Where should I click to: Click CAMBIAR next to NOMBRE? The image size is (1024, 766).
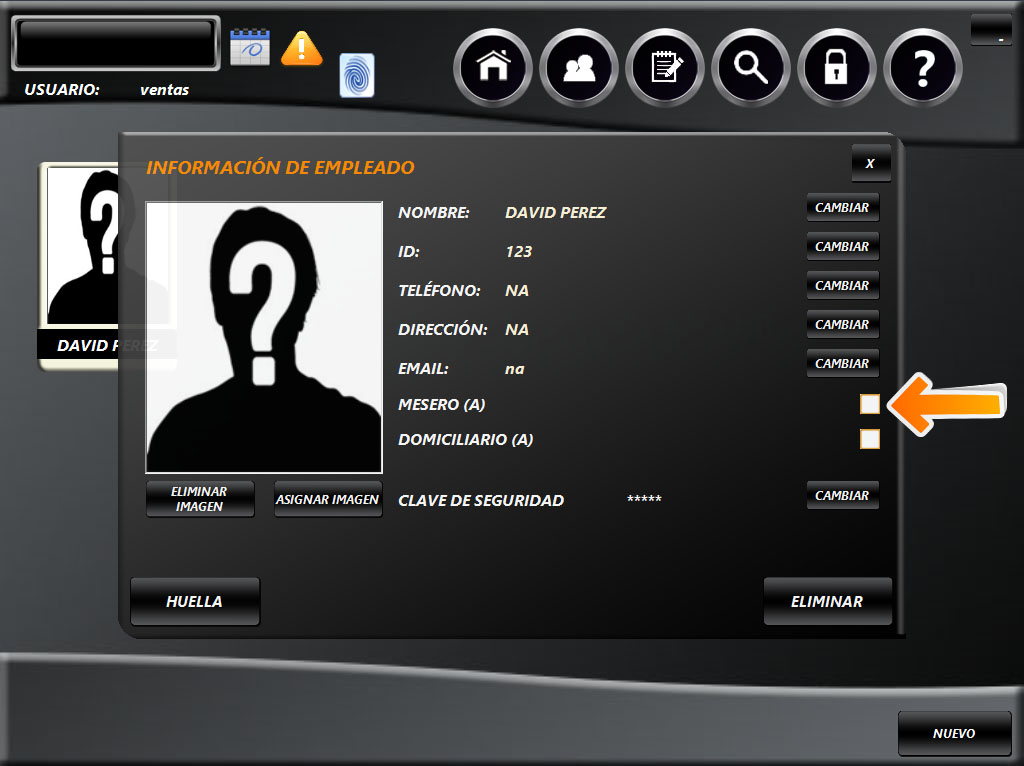[842, 208]
